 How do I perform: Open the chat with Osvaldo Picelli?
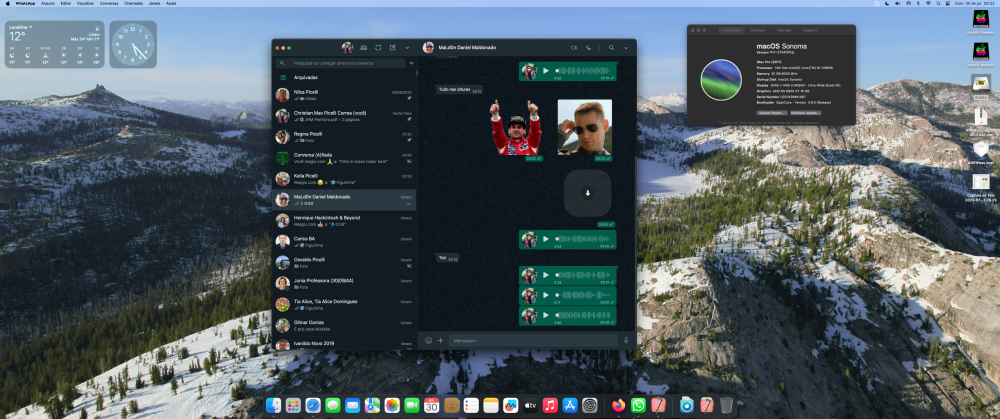point(344,263)
